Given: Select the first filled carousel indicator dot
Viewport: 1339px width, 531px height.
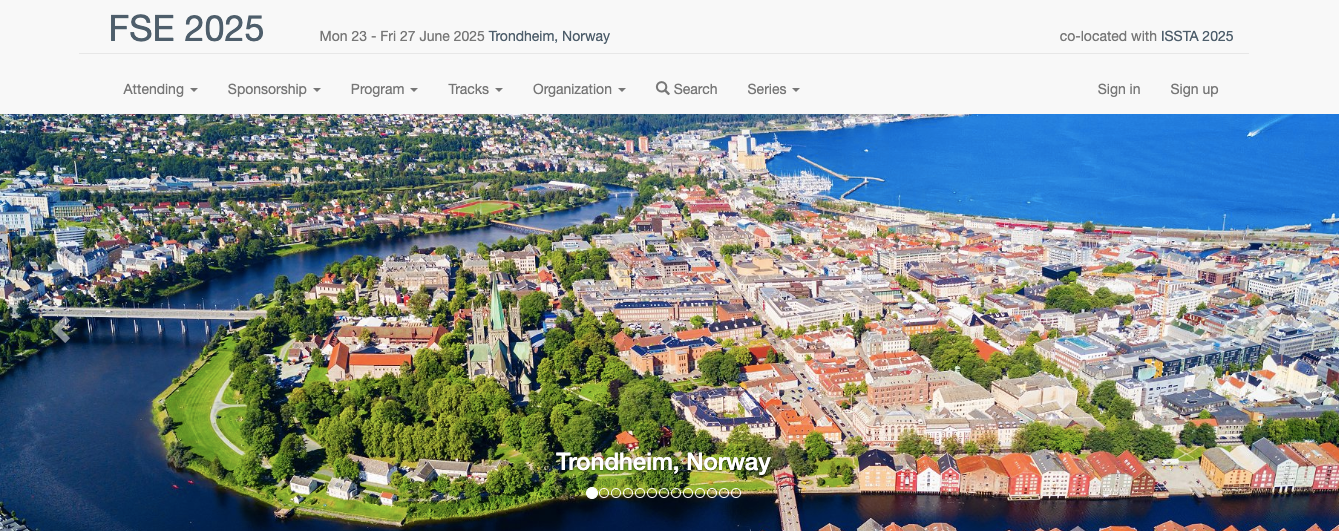Looking at the screenshot, I should [x=592, y=493].
